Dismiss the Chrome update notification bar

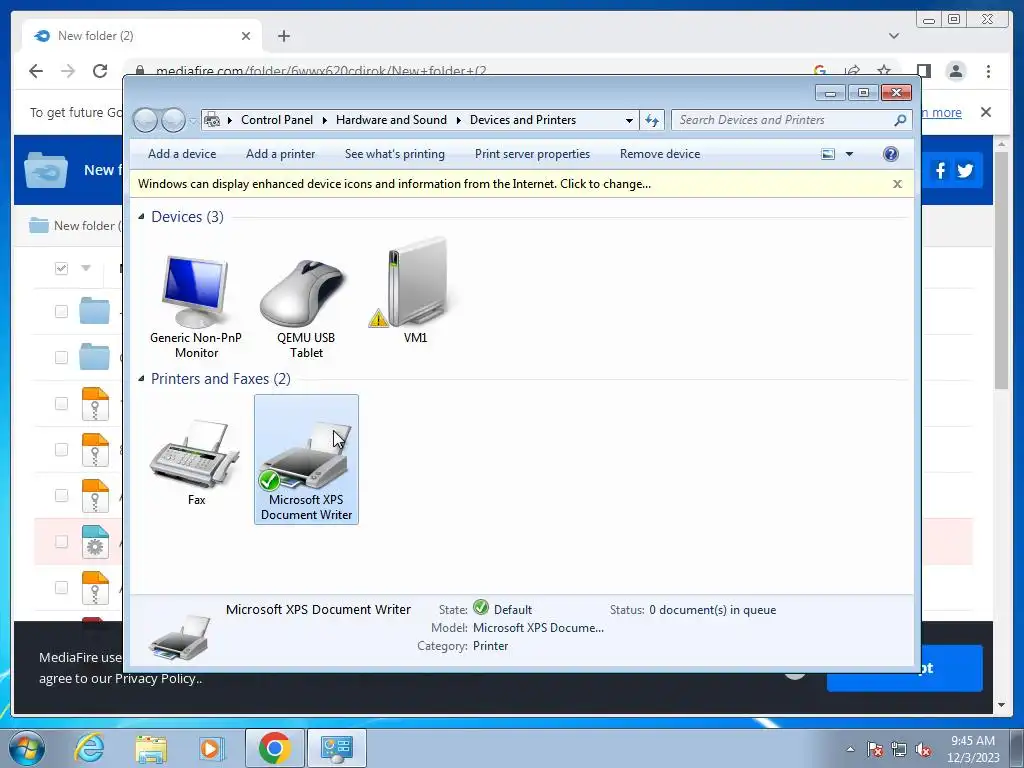pos(985,112)
